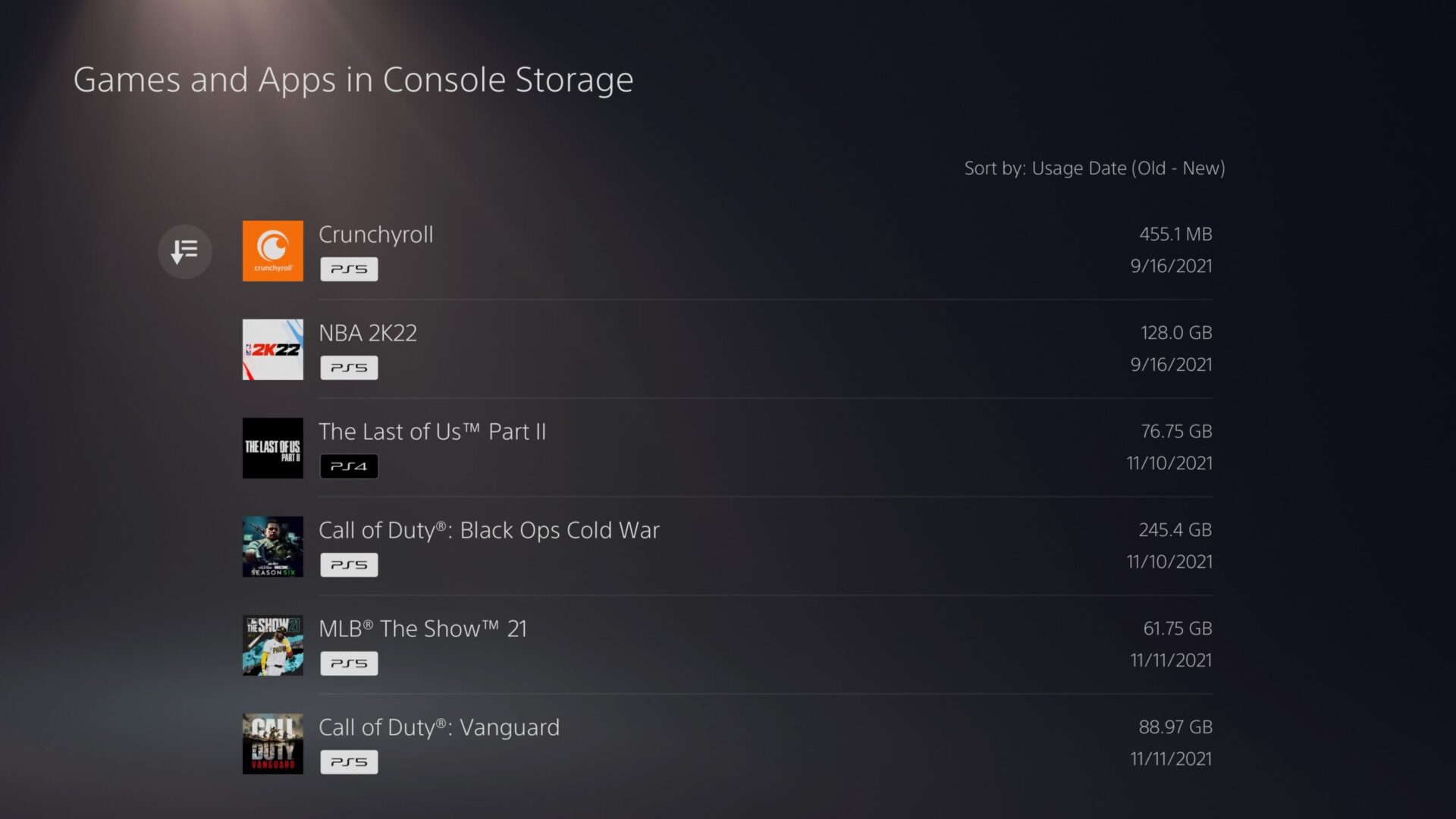Select MLB The Show 21 title
Viewport: 1456px width, 819px height.
(x=422, y=629)
